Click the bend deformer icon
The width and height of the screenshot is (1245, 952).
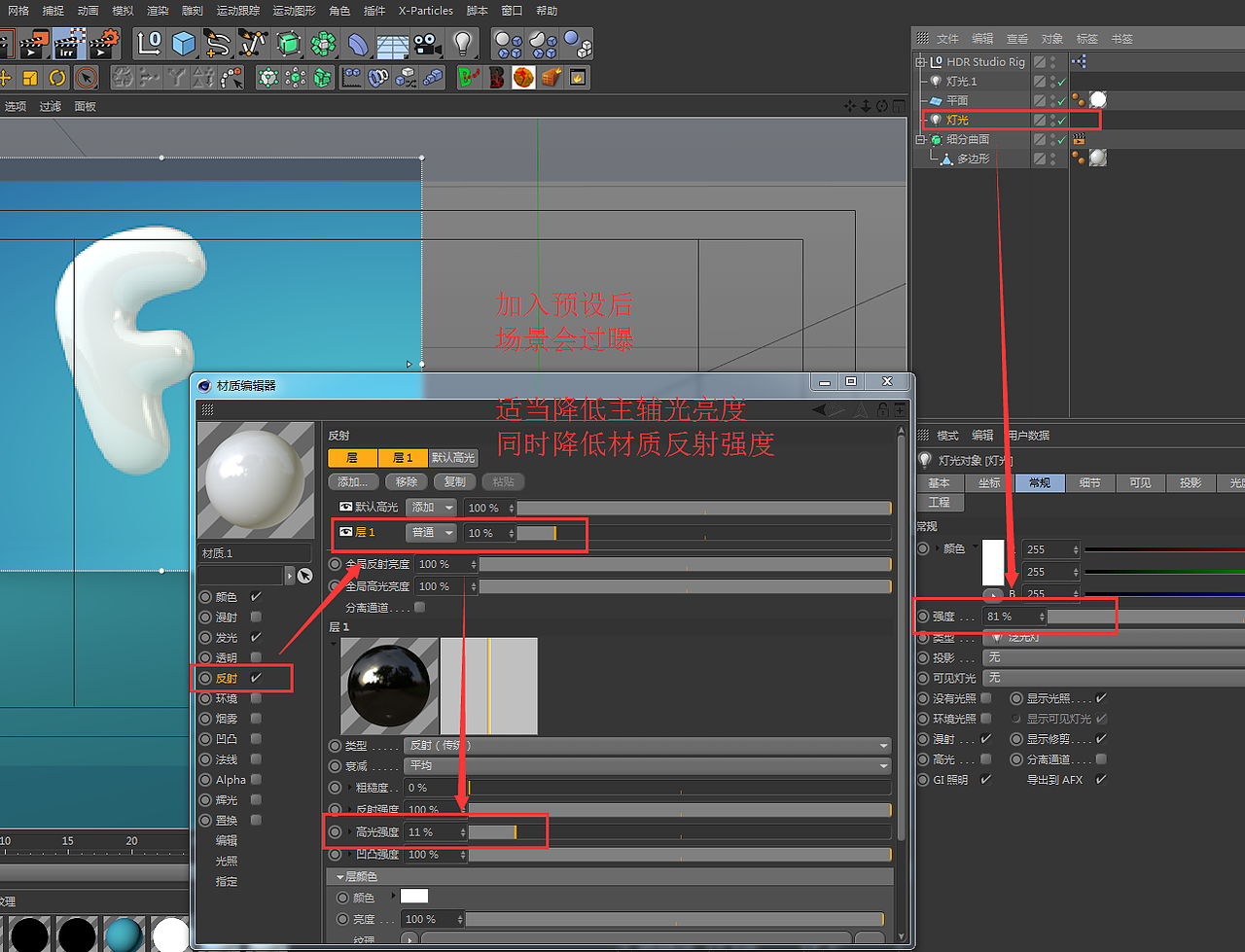point(358,44)
